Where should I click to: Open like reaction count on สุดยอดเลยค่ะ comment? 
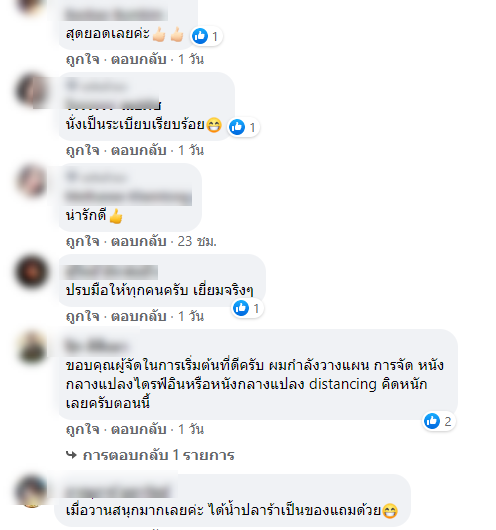point(206,36)
